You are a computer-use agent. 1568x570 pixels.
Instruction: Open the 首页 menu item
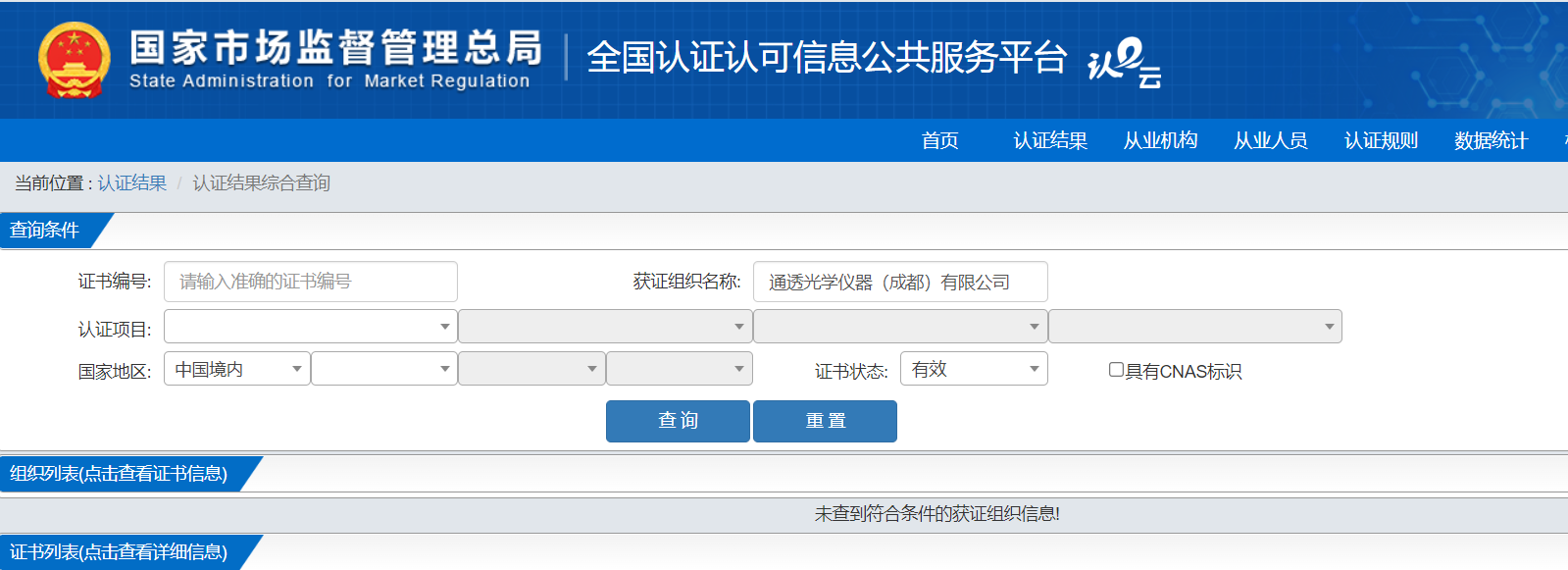[939, 140]
